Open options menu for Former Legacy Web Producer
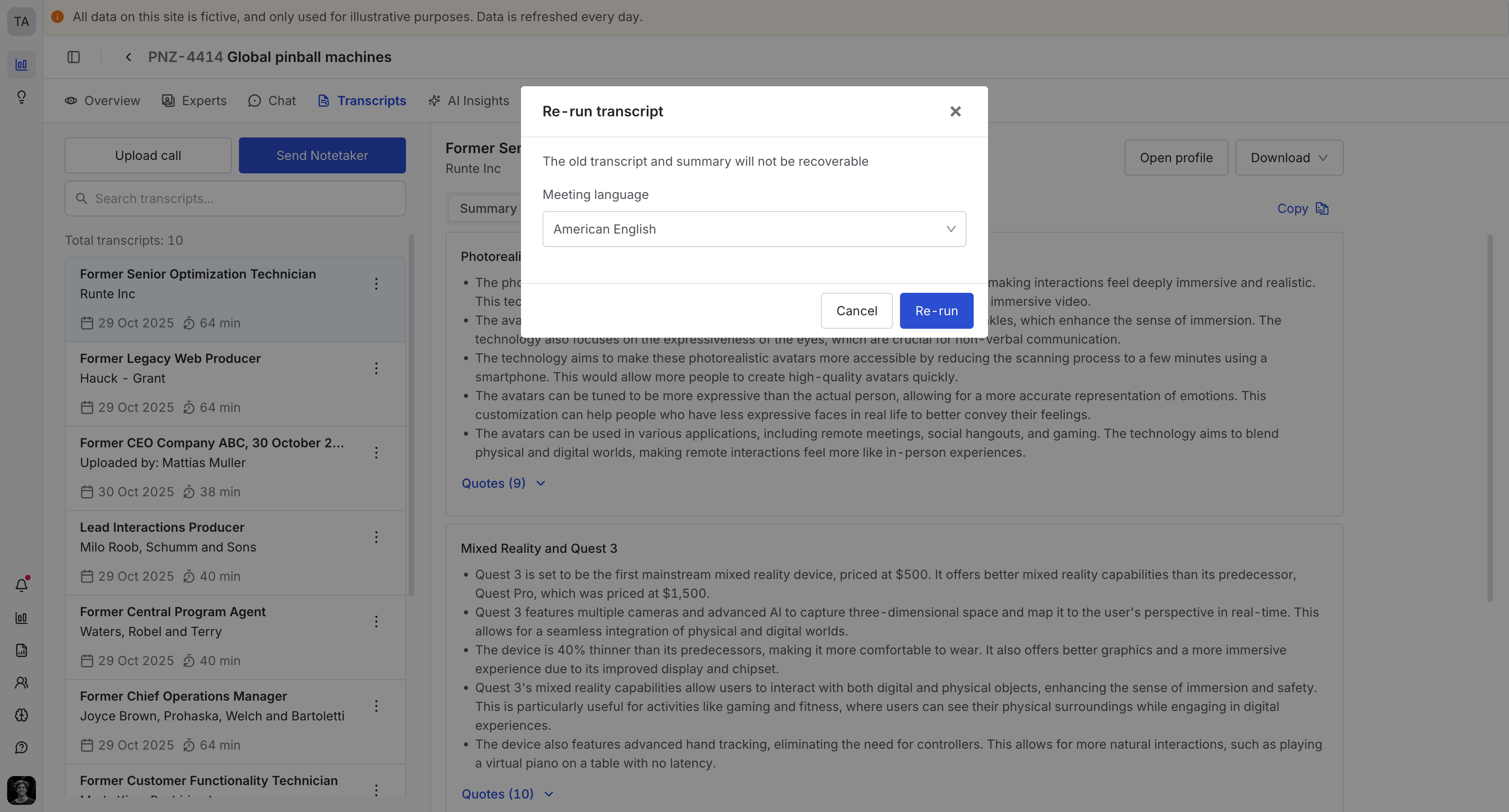 point(376,369)
